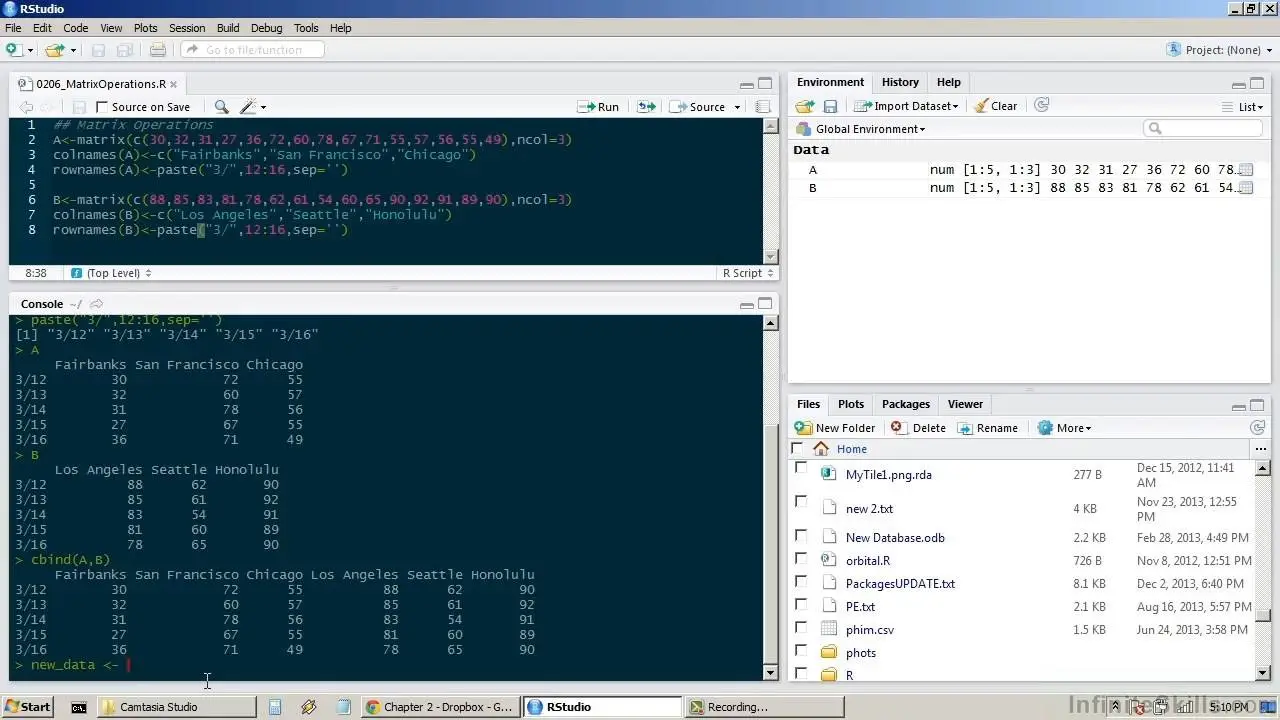Select the phim.csv file checkbox
Viewport: 1280px width, 720px height.
(x=800, y=629)
